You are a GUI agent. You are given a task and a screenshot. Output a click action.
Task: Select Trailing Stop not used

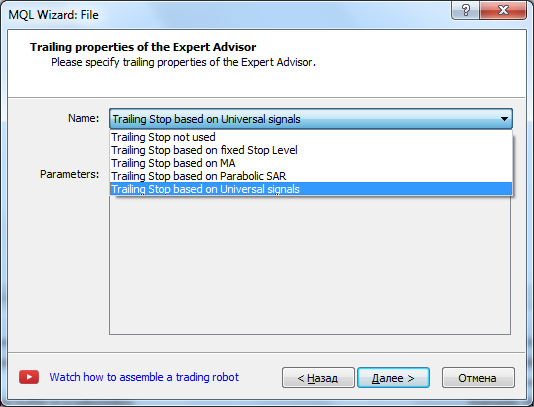[x=311, y=137]
